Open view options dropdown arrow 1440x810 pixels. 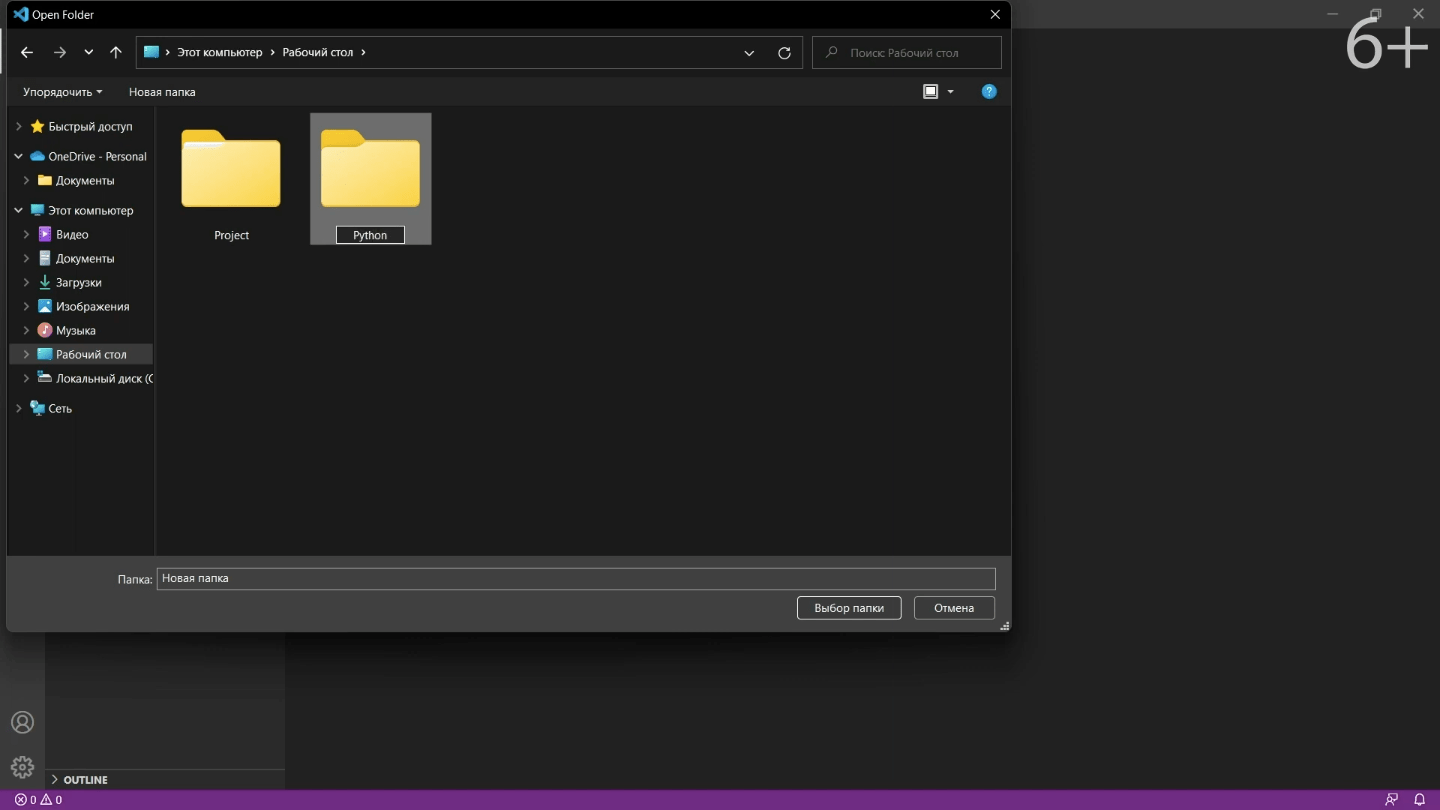950,92
